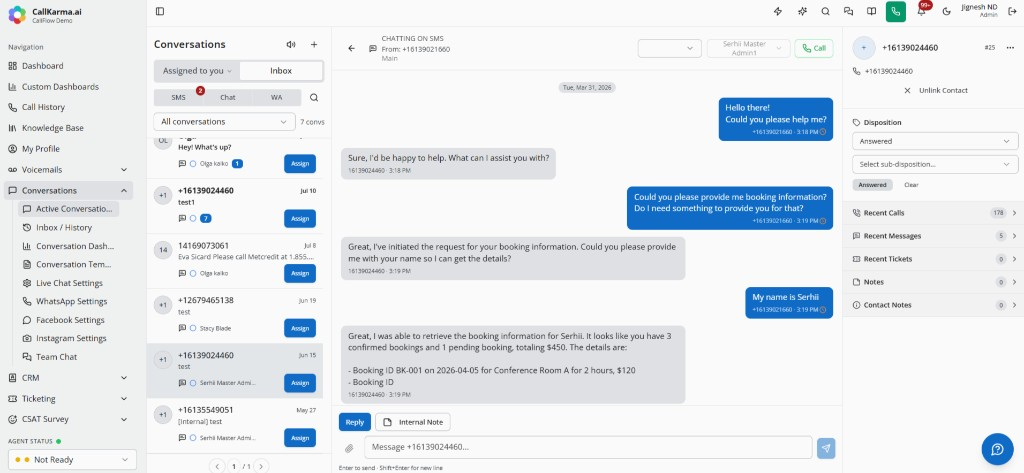Select the SMS channel tab

pos(178,97)
